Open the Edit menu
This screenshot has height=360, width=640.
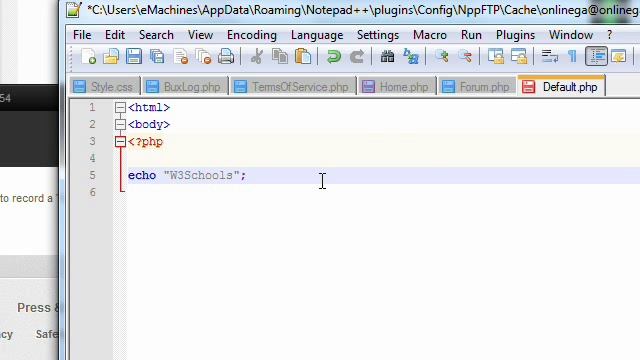click(115, 35)
